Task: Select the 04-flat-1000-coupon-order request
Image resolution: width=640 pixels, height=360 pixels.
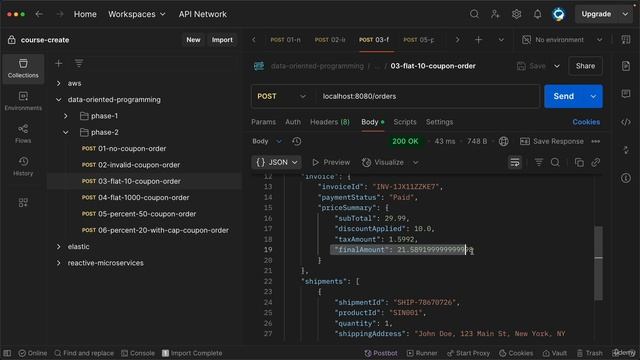Action: 144,198
